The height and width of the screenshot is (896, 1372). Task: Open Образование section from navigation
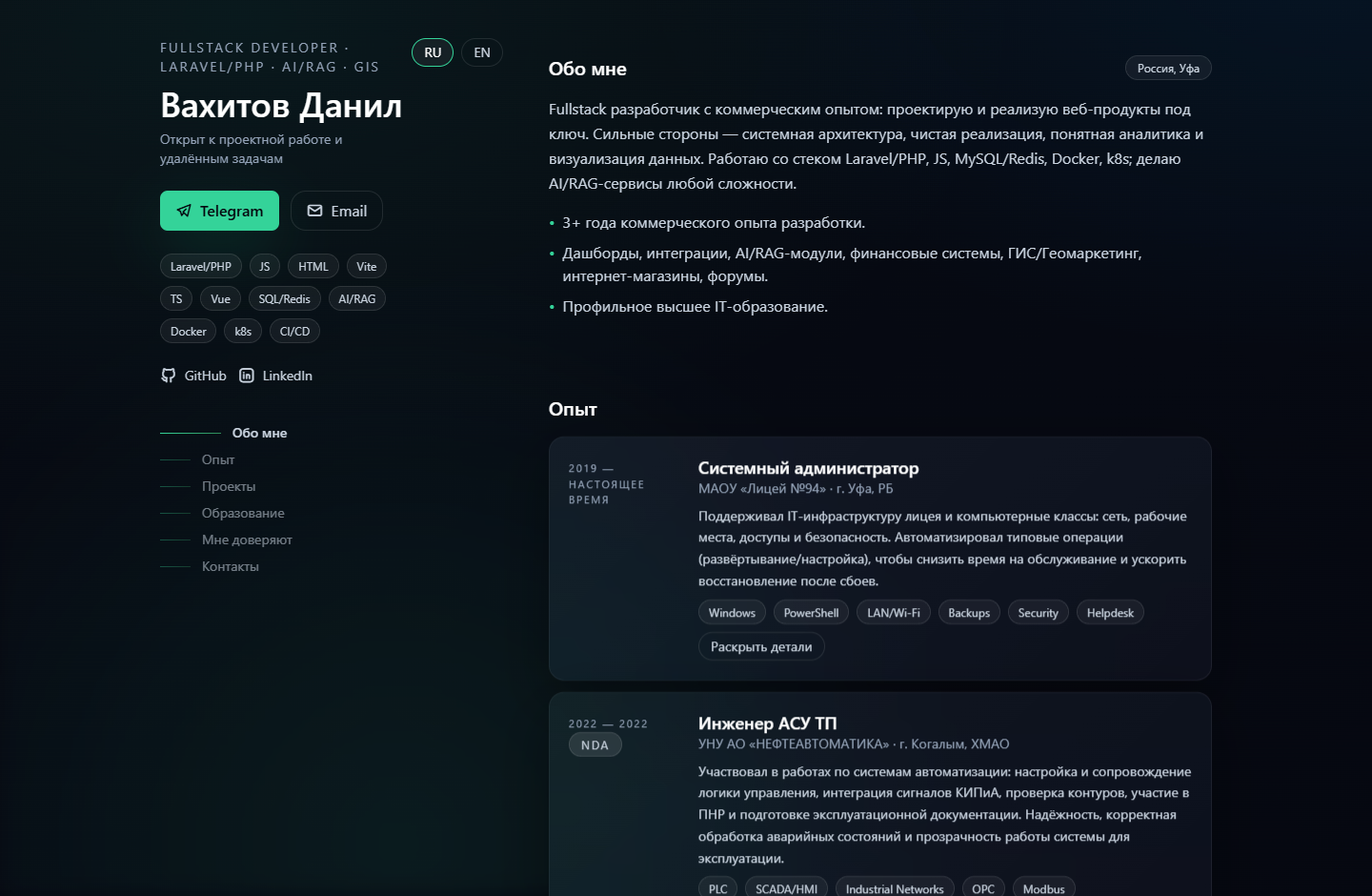[x=222, y=513]
